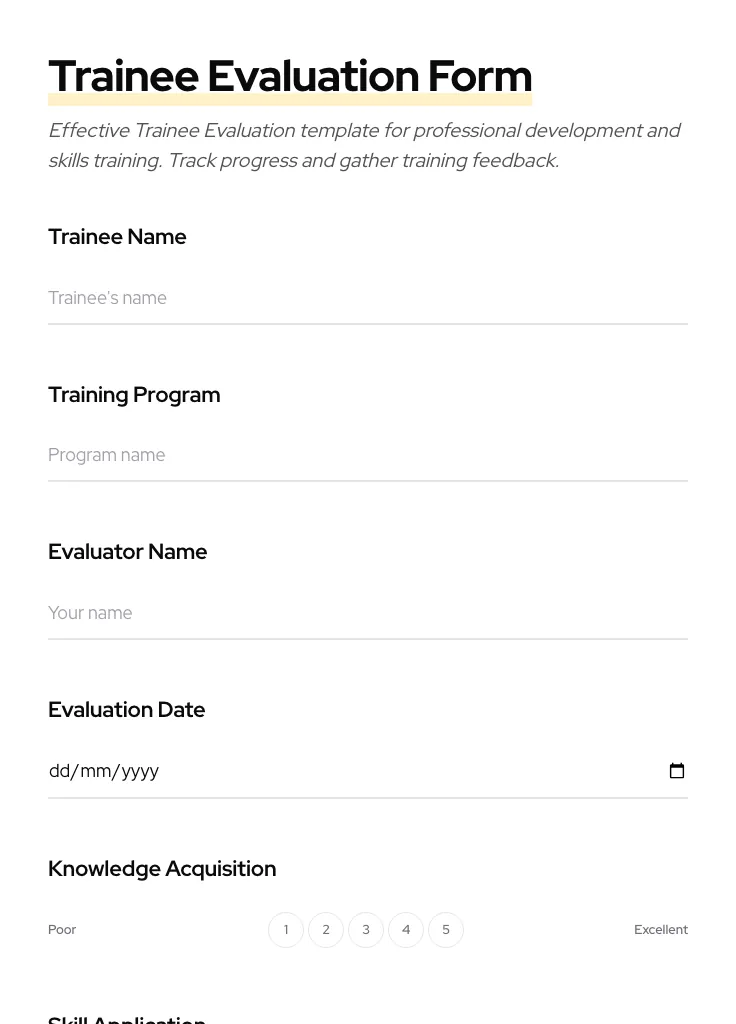Rate Knowledge Acquisition as 5

click(x=446, y=930)
